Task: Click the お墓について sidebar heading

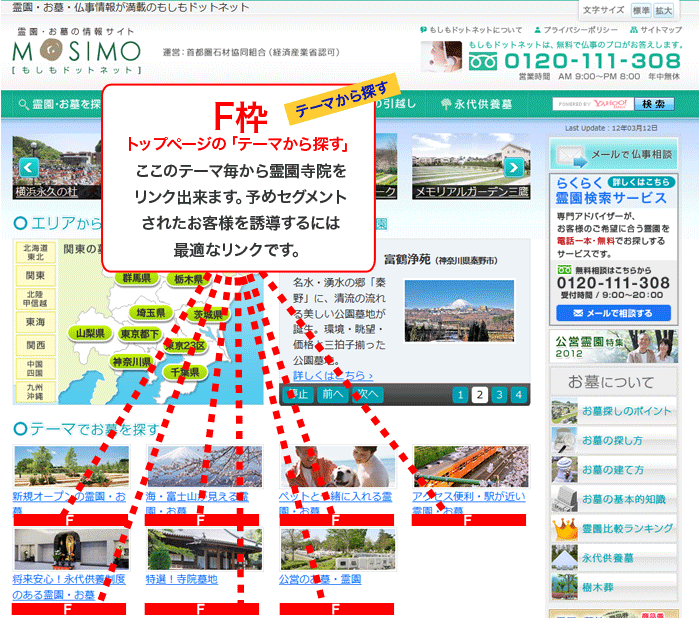Action: (x=611, y=382)
